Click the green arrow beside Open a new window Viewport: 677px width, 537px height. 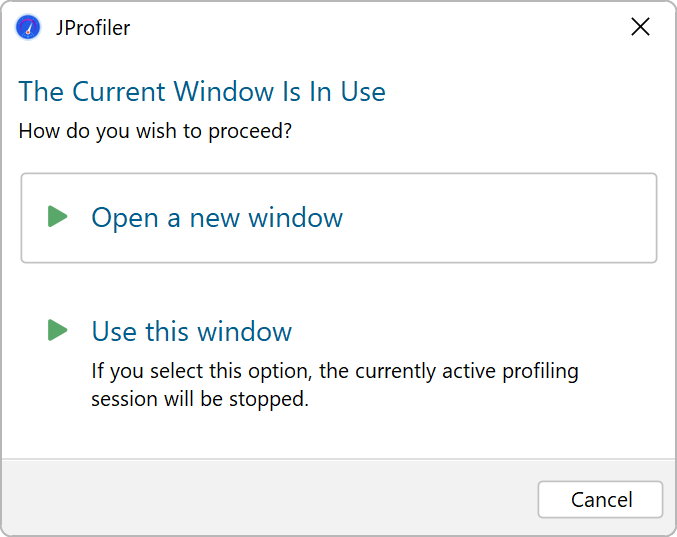click(x=58, y=217)
